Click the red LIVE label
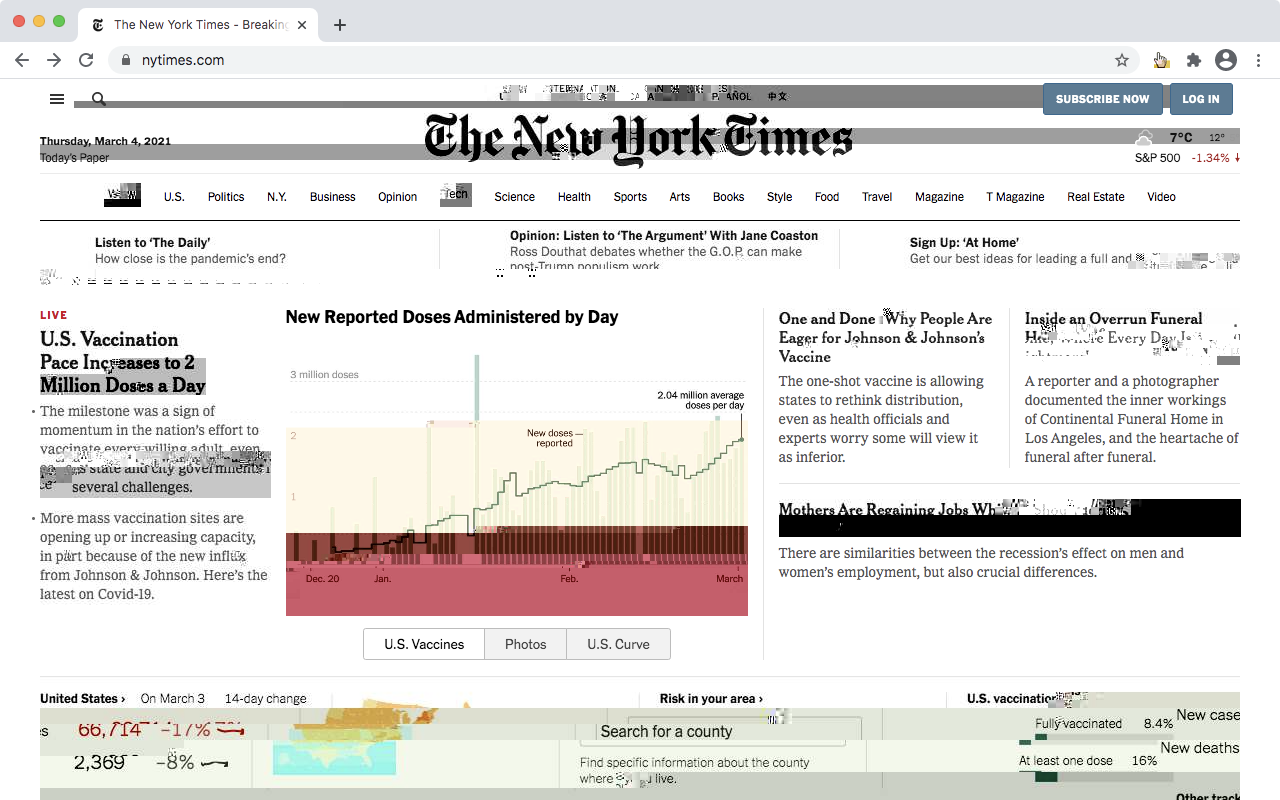 54,315
